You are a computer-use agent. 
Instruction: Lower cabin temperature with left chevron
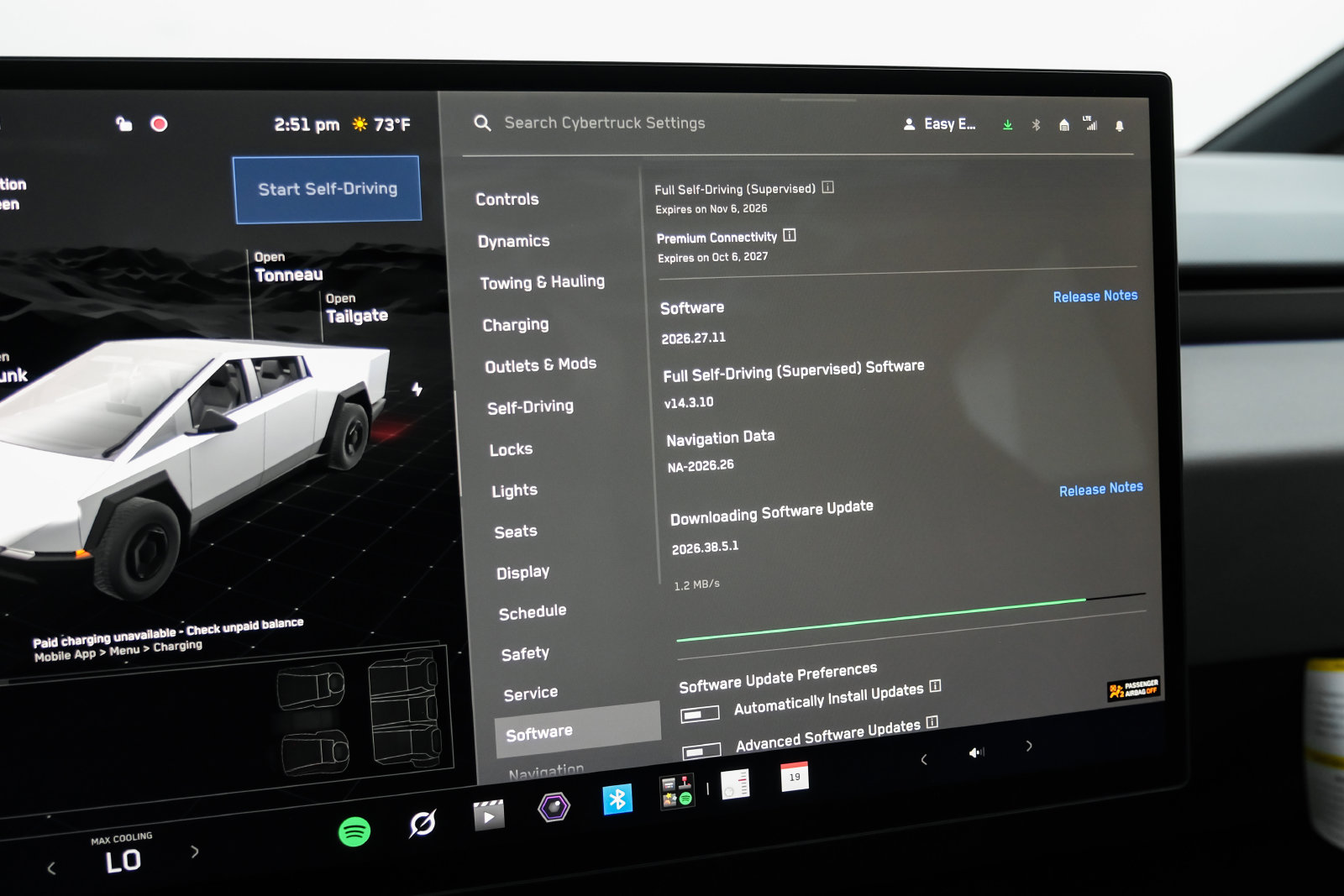coord(51,868)
